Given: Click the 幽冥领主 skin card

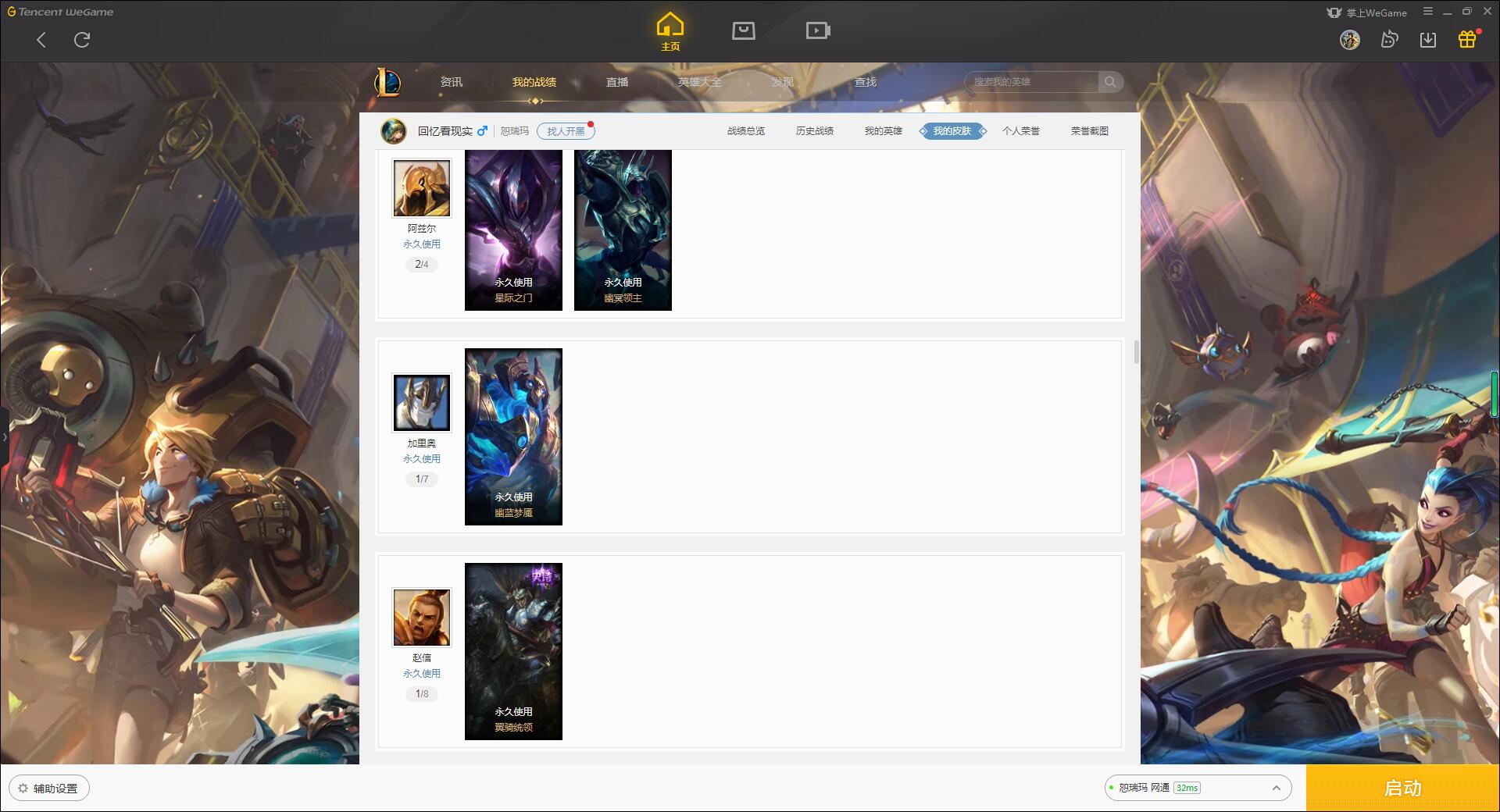Looking at the screenshot, I should (623, 230).
